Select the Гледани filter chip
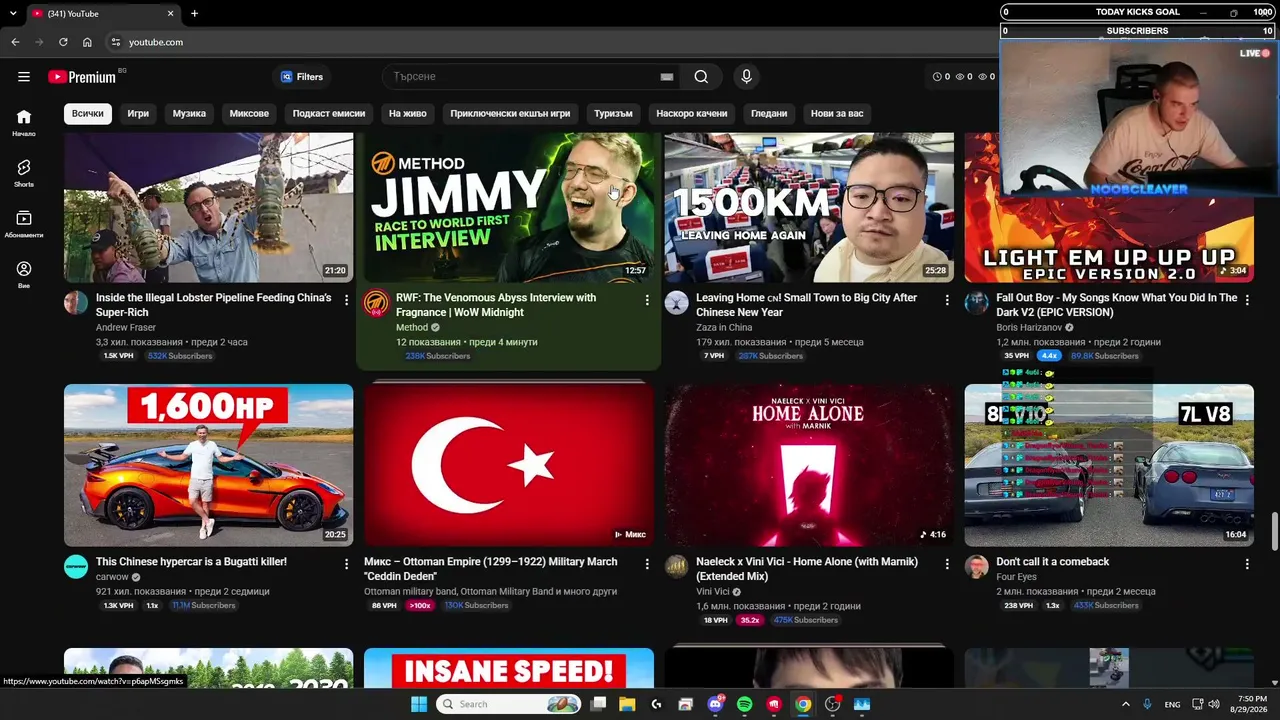 [769, 113]
